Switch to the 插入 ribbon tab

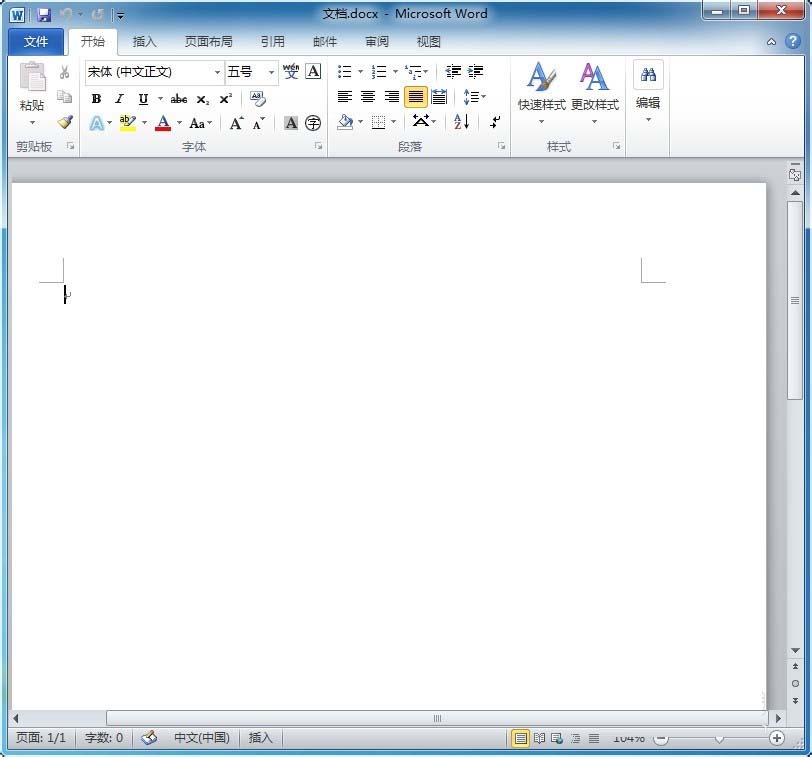pos(145,42)
